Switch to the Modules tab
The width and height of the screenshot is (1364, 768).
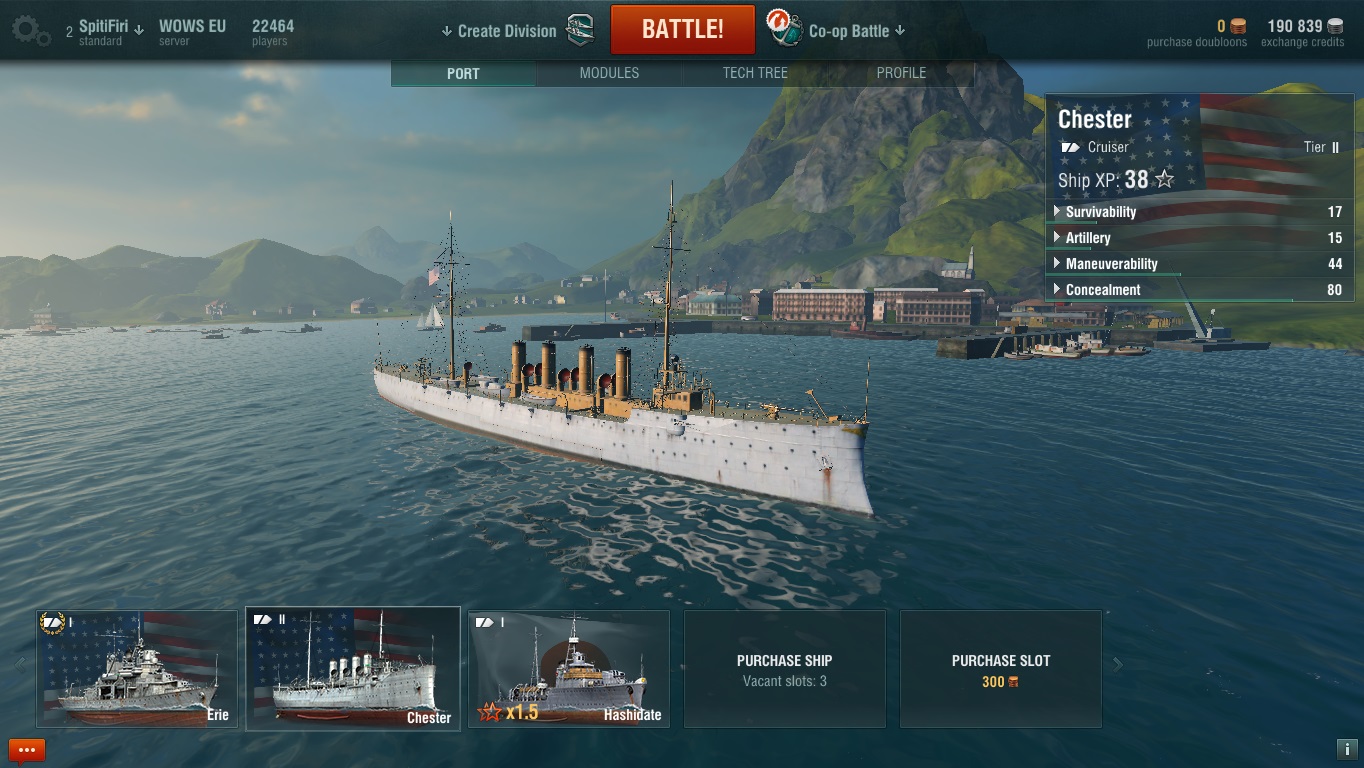[x=609, y=73]
